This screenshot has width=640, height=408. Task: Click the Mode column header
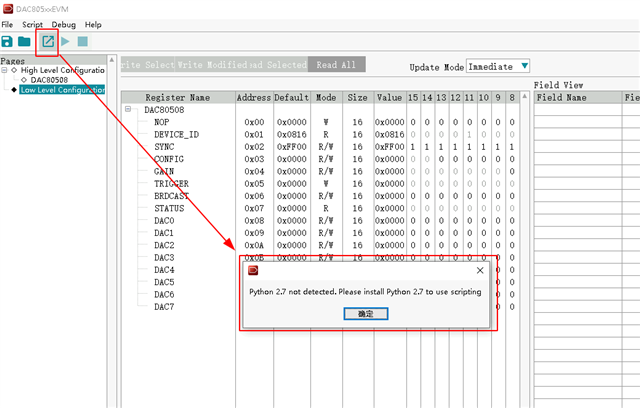(326, 98)
